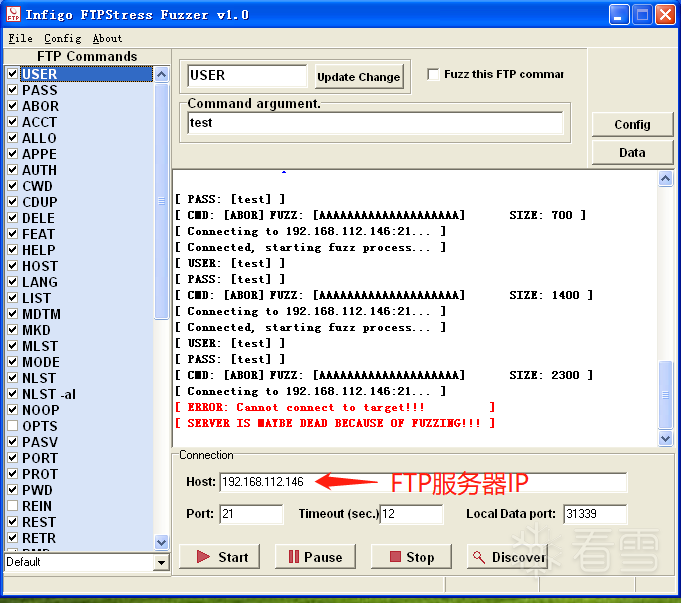
Task: Select the CDUP command in list
Action: (x=40, y=202)
